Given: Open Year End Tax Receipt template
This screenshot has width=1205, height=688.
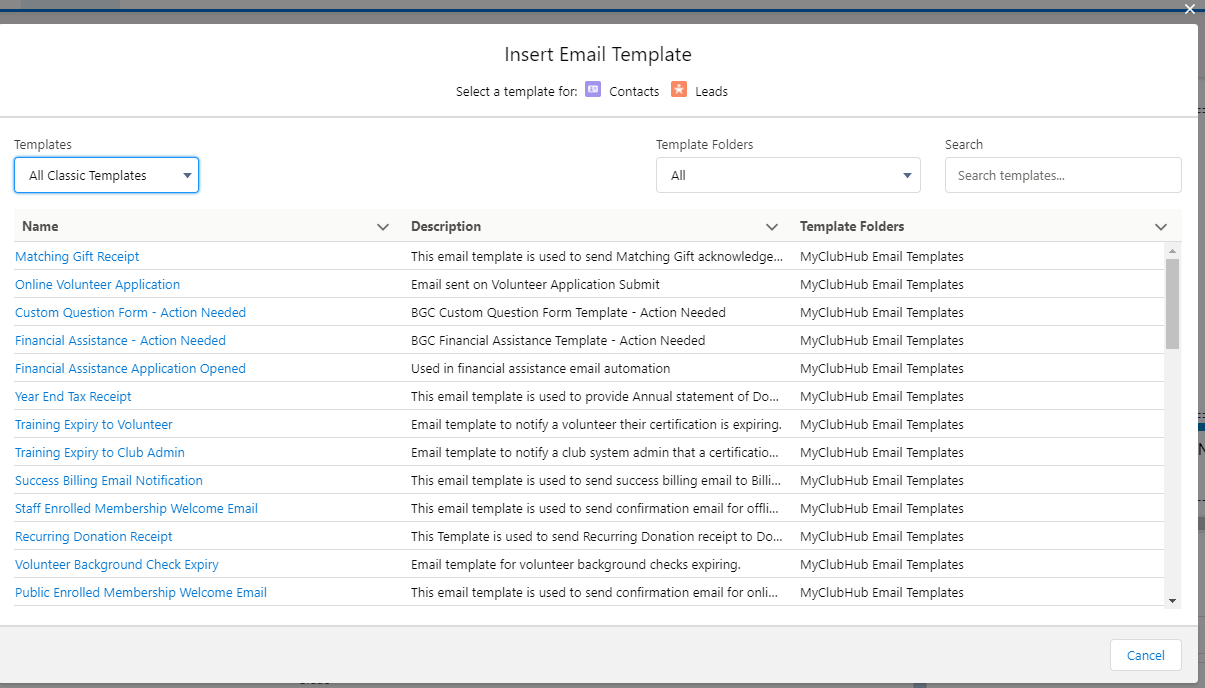Looking at the screenshot, I should pyautogui.click(x=73, y=397).
